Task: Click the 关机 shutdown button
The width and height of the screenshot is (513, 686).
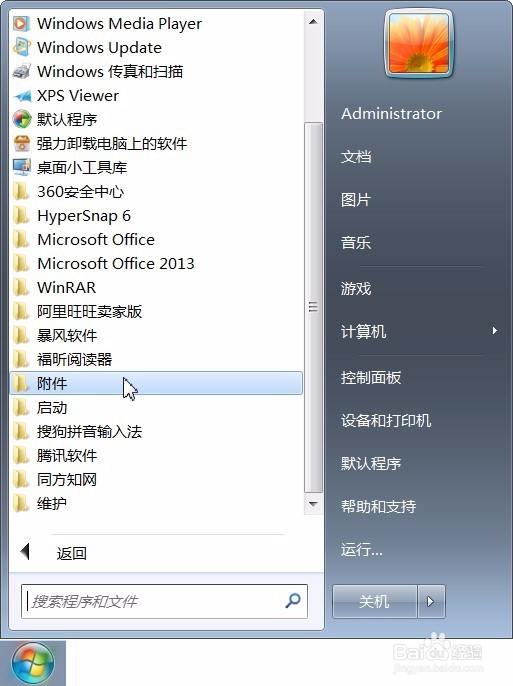Action: point(374,602)
